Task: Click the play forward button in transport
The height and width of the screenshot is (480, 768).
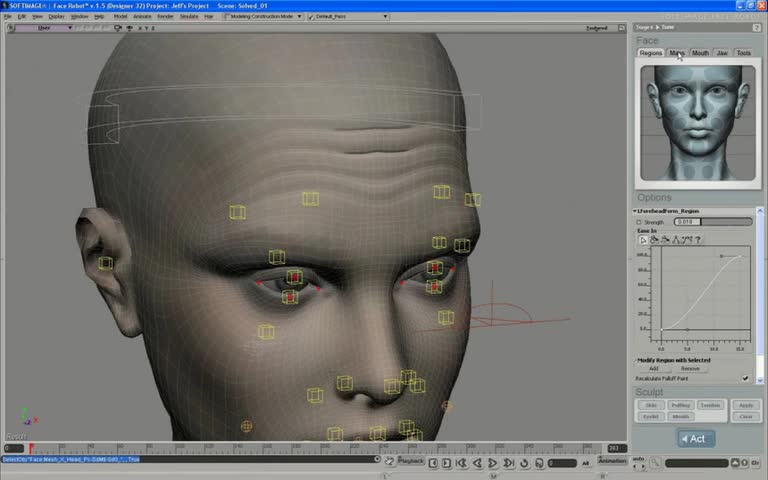Action: pyautogui.click(x=493, y=463)
